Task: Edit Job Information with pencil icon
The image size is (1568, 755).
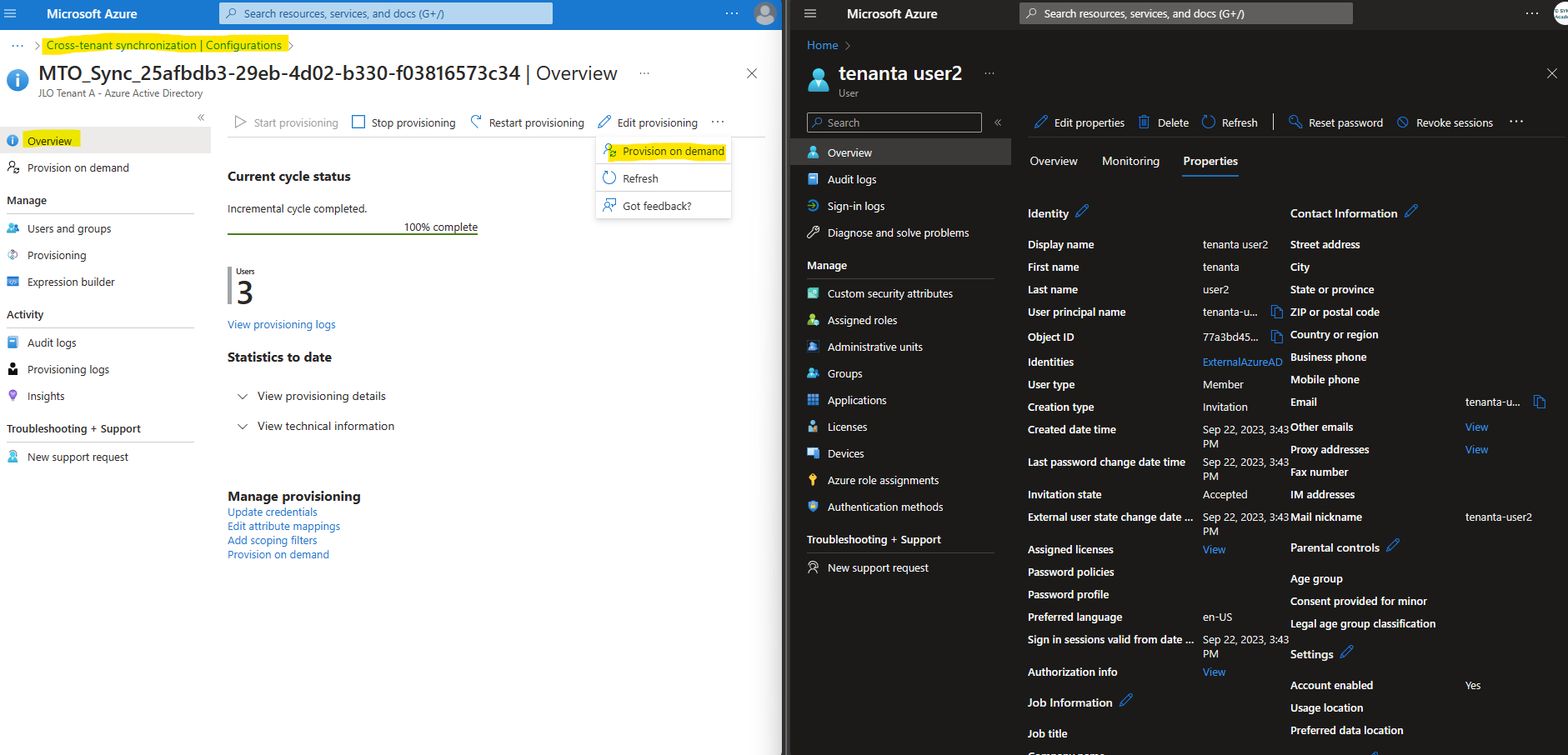Action: point(1126,701)
